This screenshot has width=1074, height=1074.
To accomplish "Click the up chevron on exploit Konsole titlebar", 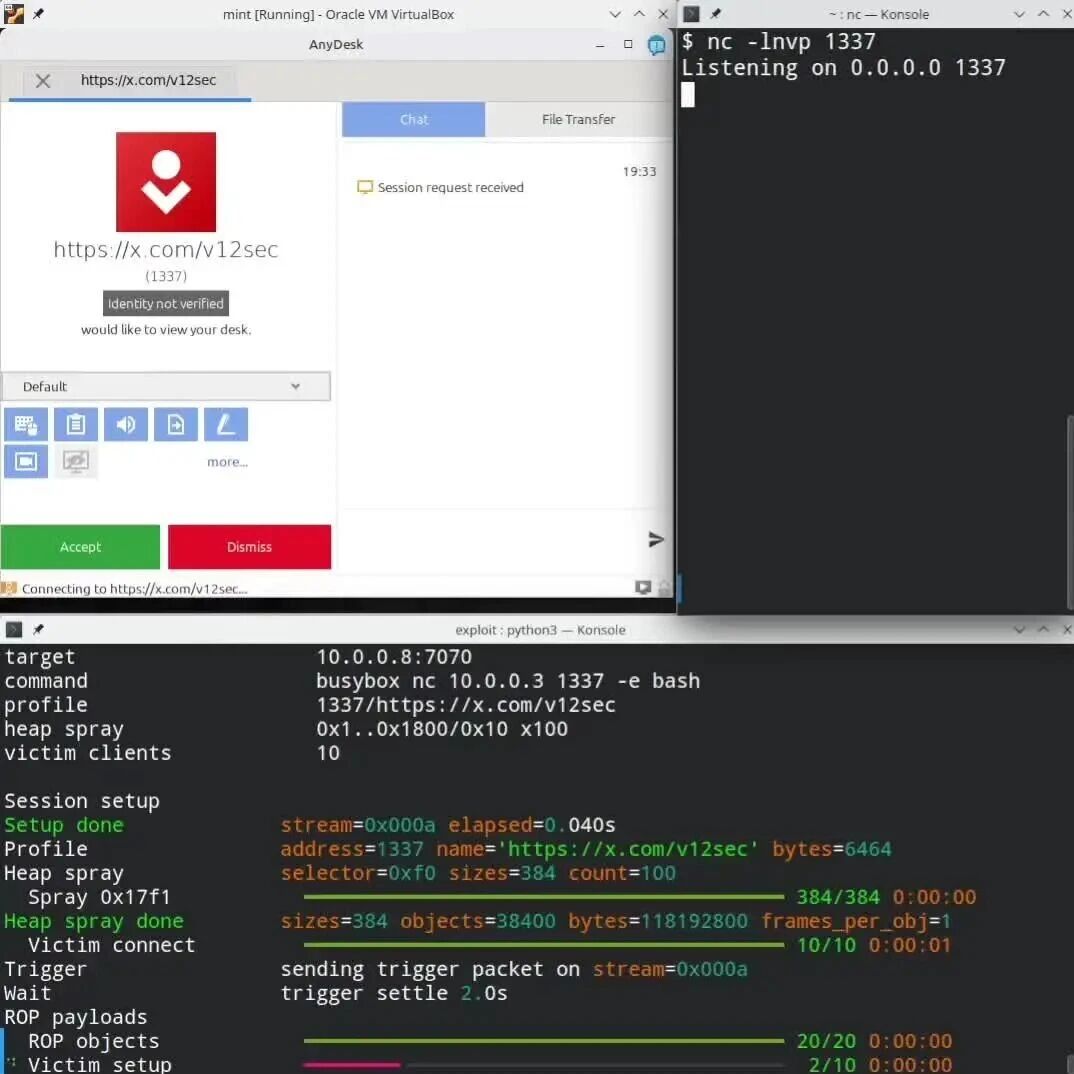I will [x=1043, y=629].
